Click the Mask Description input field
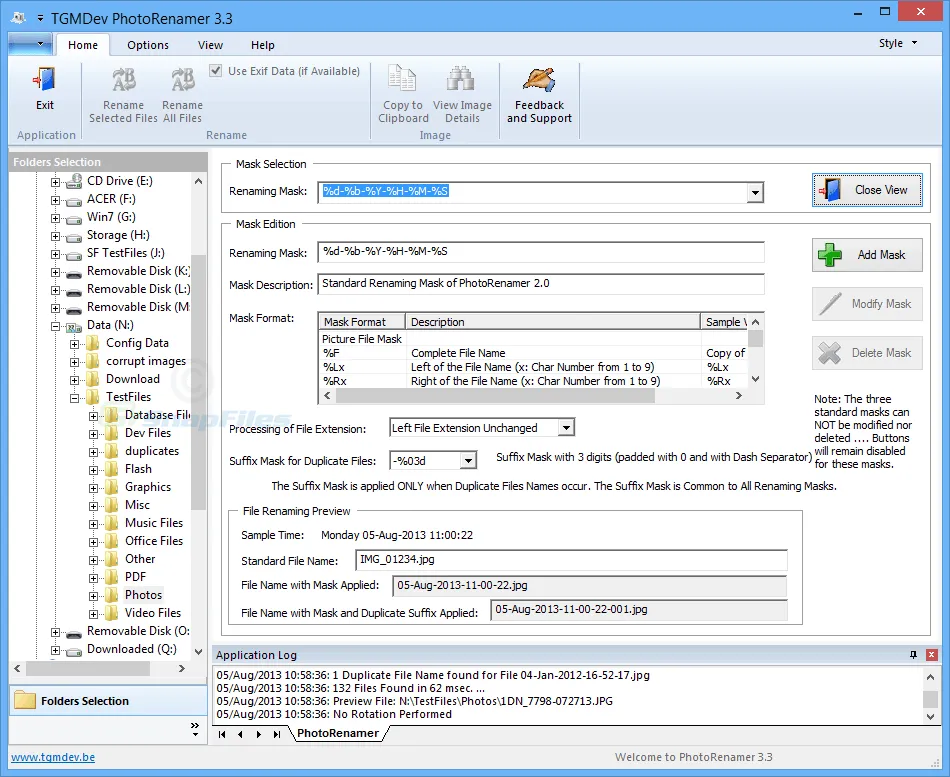The image size is (950, 777). coord(541,284)
